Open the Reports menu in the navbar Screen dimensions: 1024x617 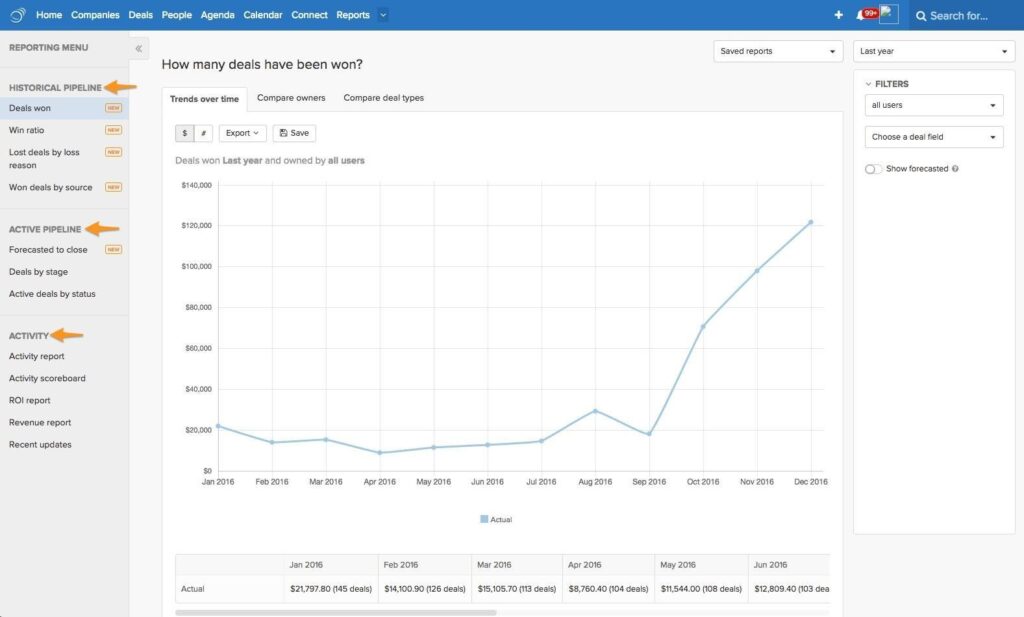[353, 14]
